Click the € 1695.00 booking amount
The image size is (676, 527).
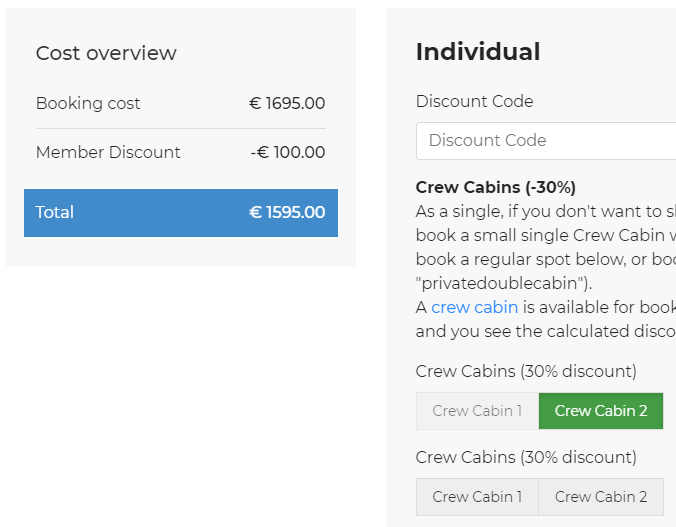click(287, 104)
